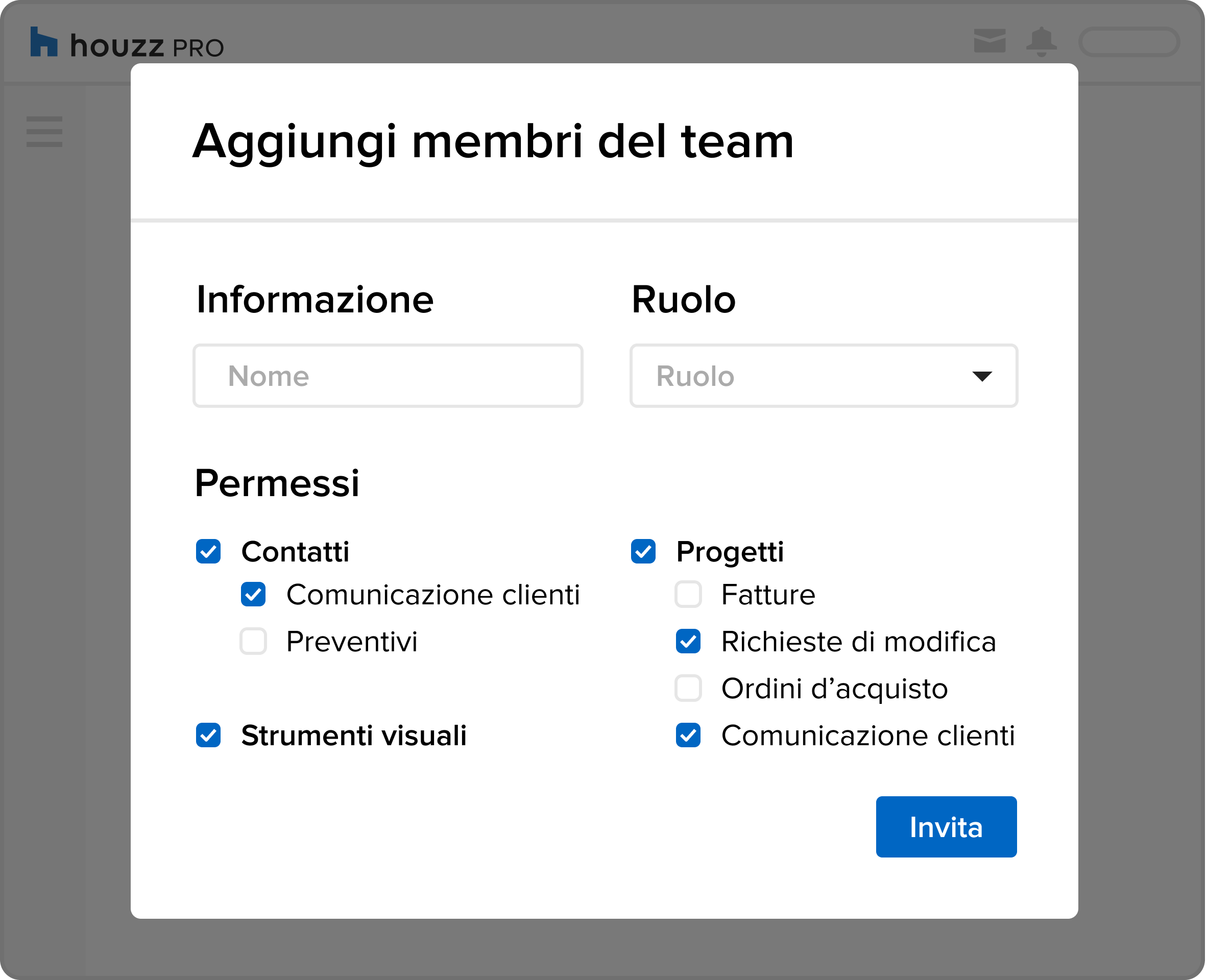
Task: Uncheck the Strumenti visuali checkbox
Action: click(x=208, y=736)
